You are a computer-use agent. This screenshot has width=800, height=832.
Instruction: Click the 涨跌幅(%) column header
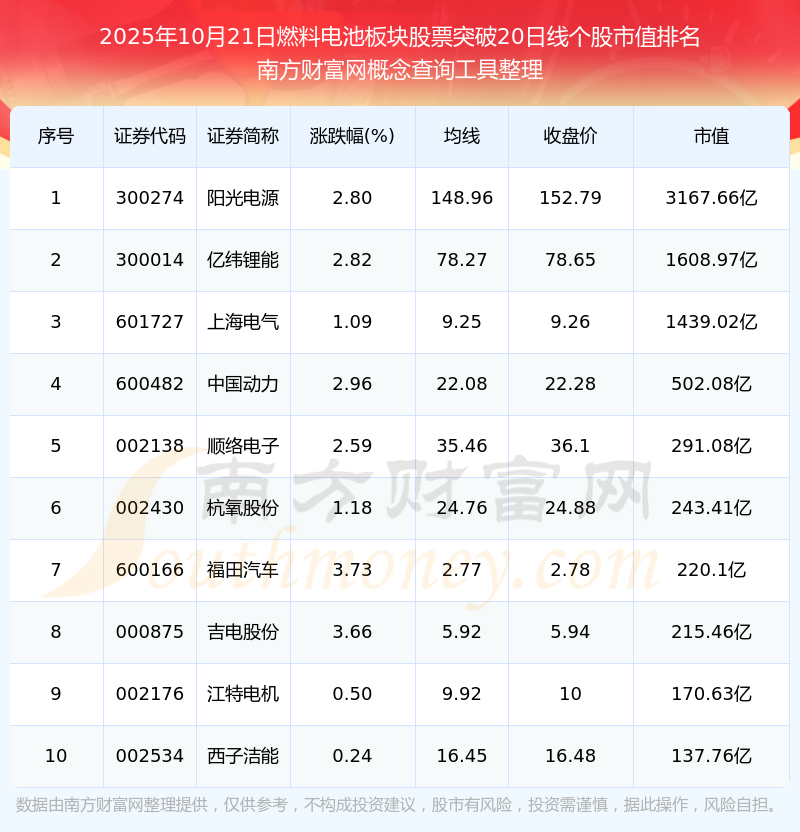[x=352, y=136]
